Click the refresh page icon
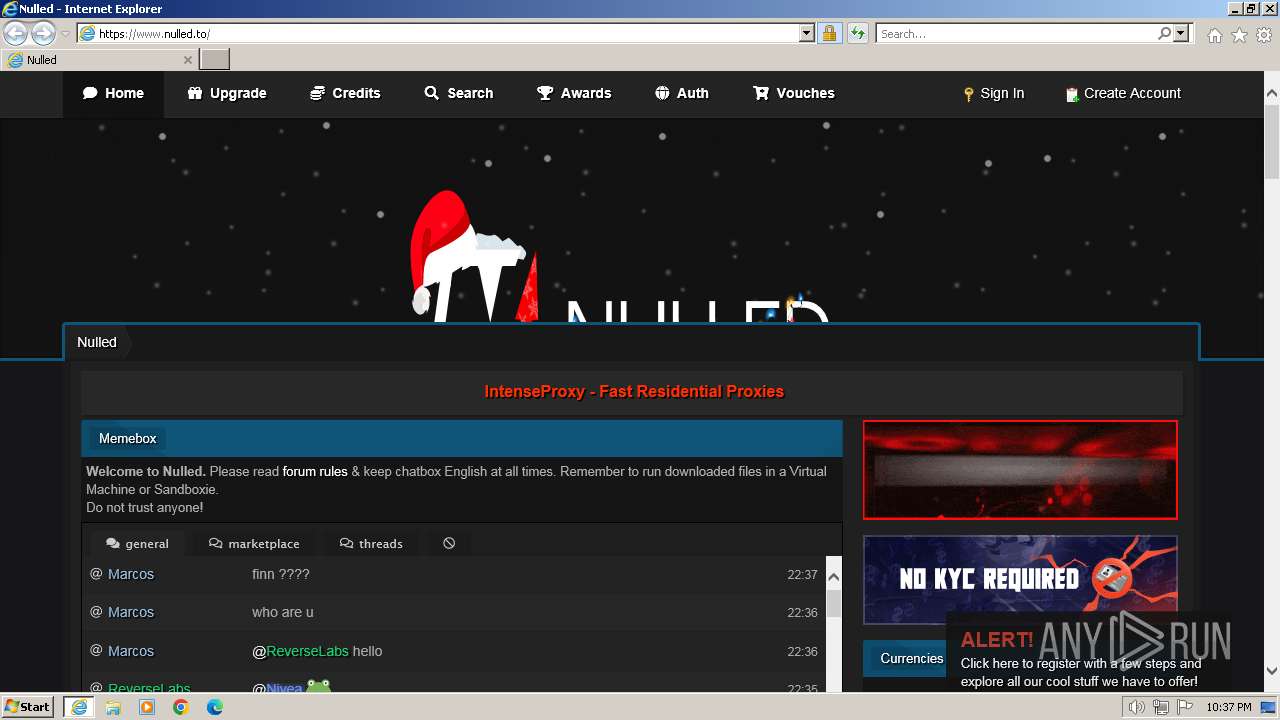 [857, 33]
